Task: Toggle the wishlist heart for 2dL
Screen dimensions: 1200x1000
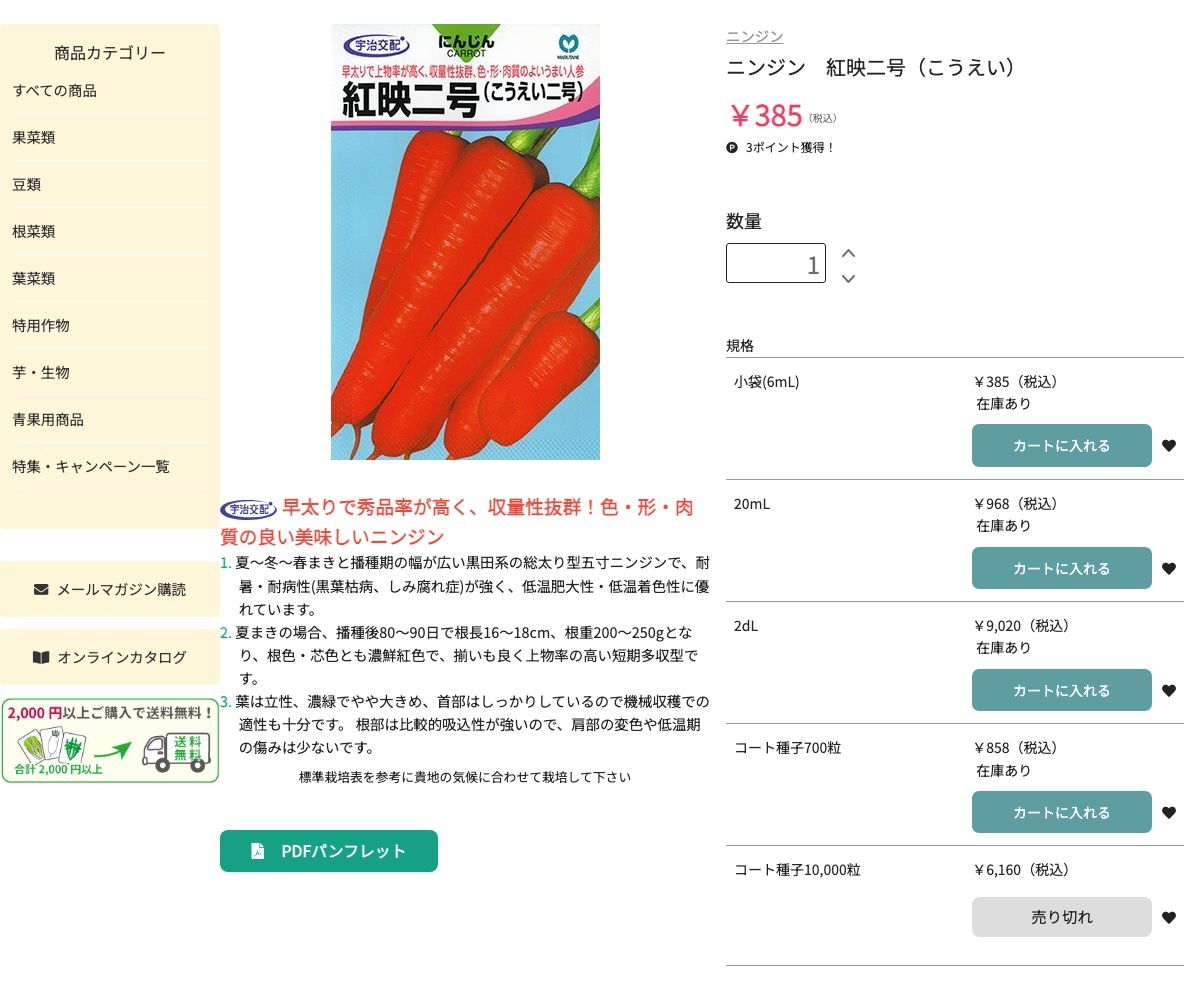Action: pos(1168,691)
